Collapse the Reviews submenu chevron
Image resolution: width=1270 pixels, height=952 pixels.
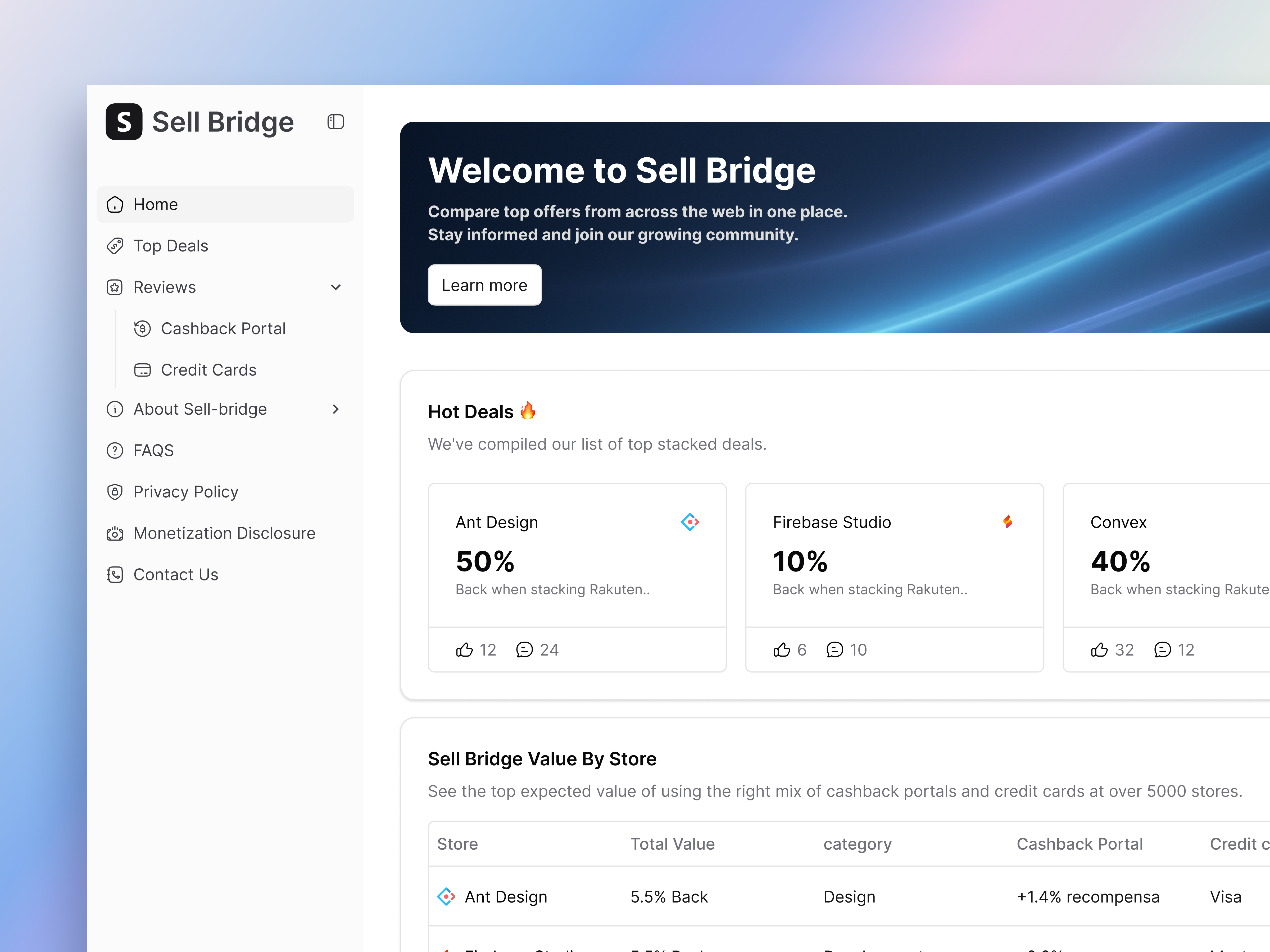coord(336,287)
